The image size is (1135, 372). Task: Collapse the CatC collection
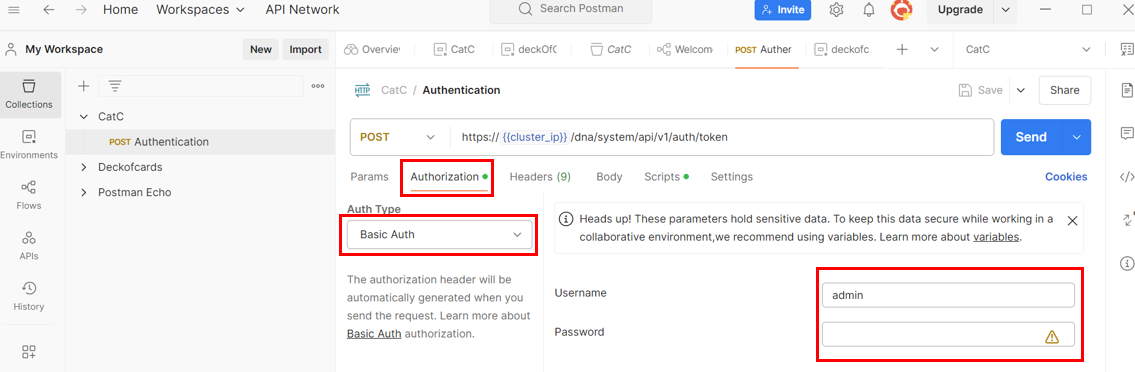[x=84, y=117]
